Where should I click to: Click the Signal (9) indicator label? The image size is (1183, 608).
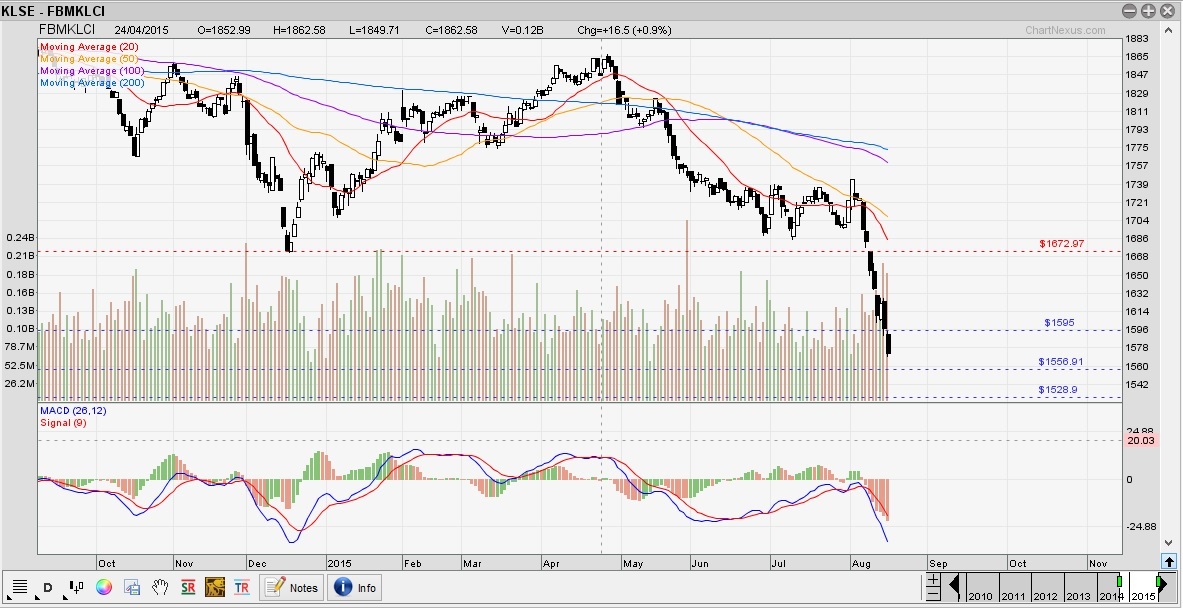(x=63, y=422)
